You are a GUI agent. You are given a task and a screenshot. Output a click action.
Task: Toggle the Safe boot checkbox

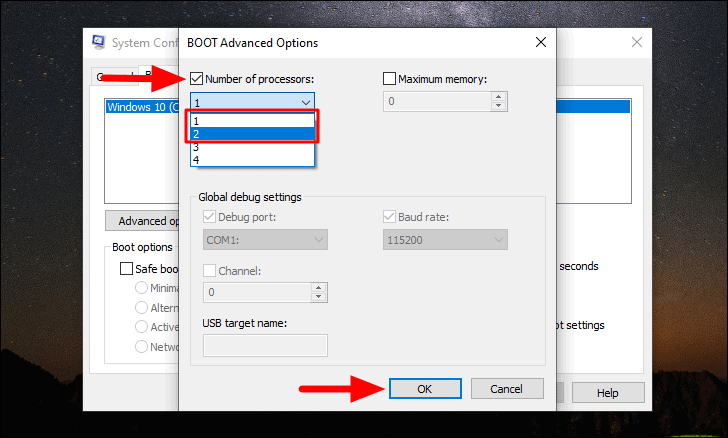[x=126, y=268]
